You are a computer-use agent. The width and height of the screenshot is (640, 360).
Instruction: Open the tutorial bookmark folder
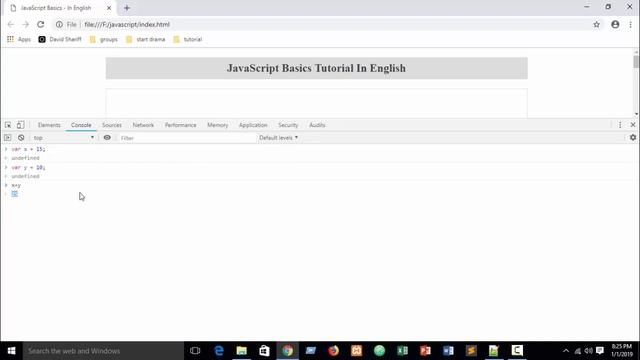pyautogui.click(x=188, y=39)
